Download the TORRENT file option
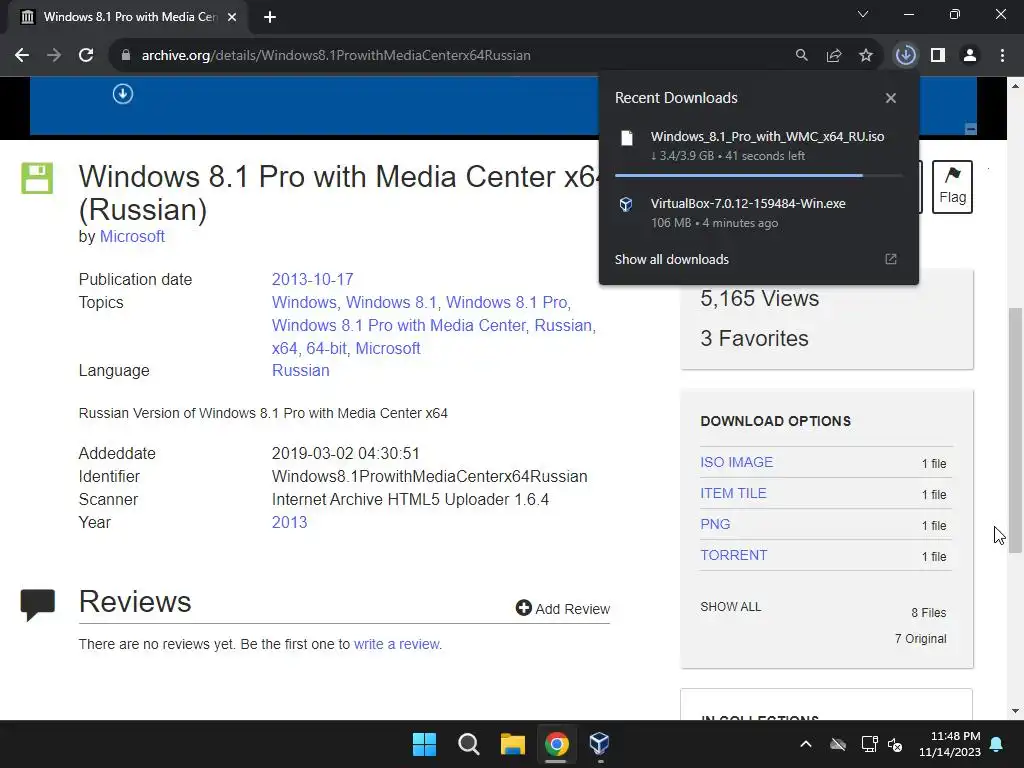This screenshot has width=1024, height=768. 733,555
